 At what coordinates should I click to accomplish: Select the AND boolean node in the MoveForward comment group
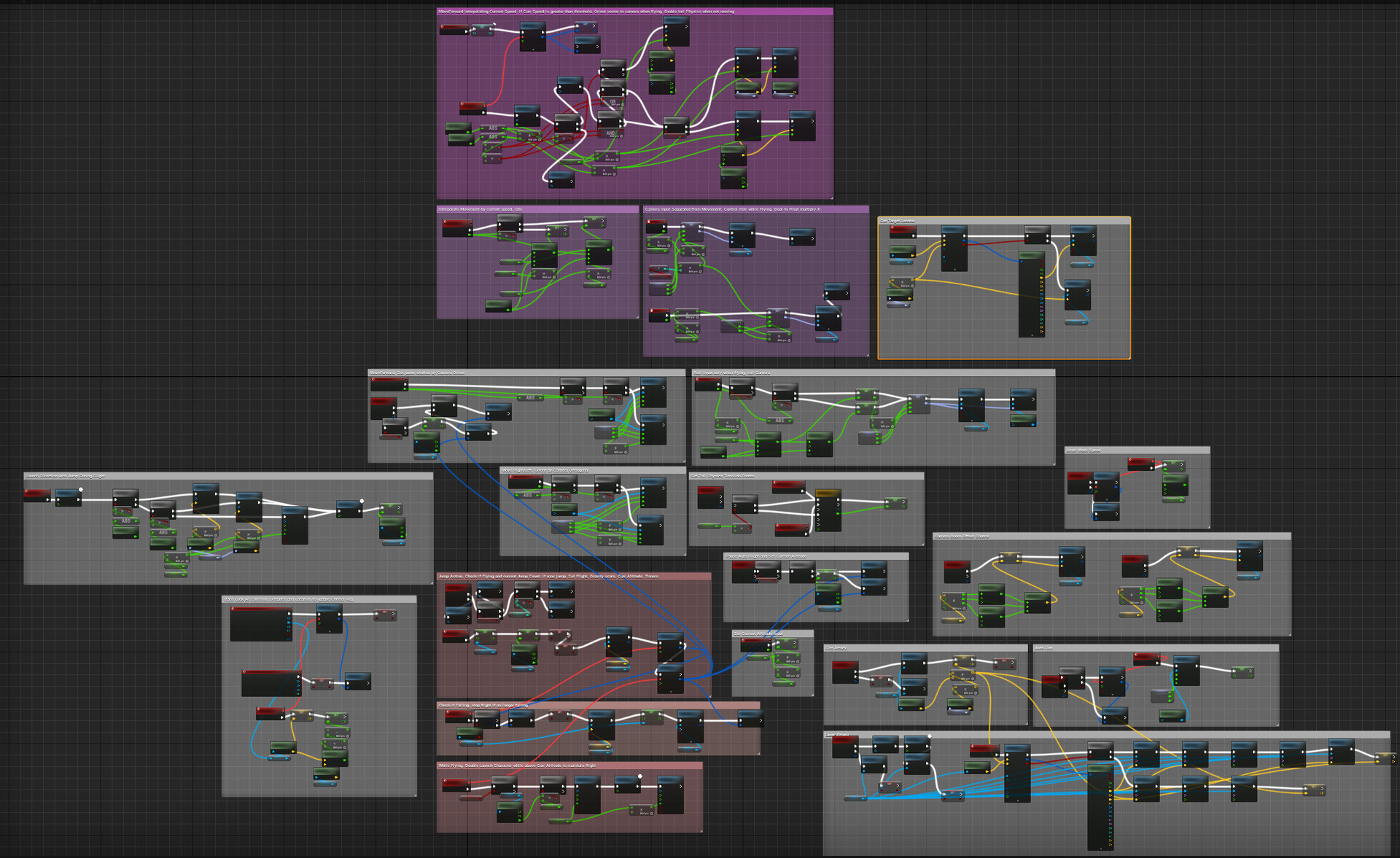610,133
